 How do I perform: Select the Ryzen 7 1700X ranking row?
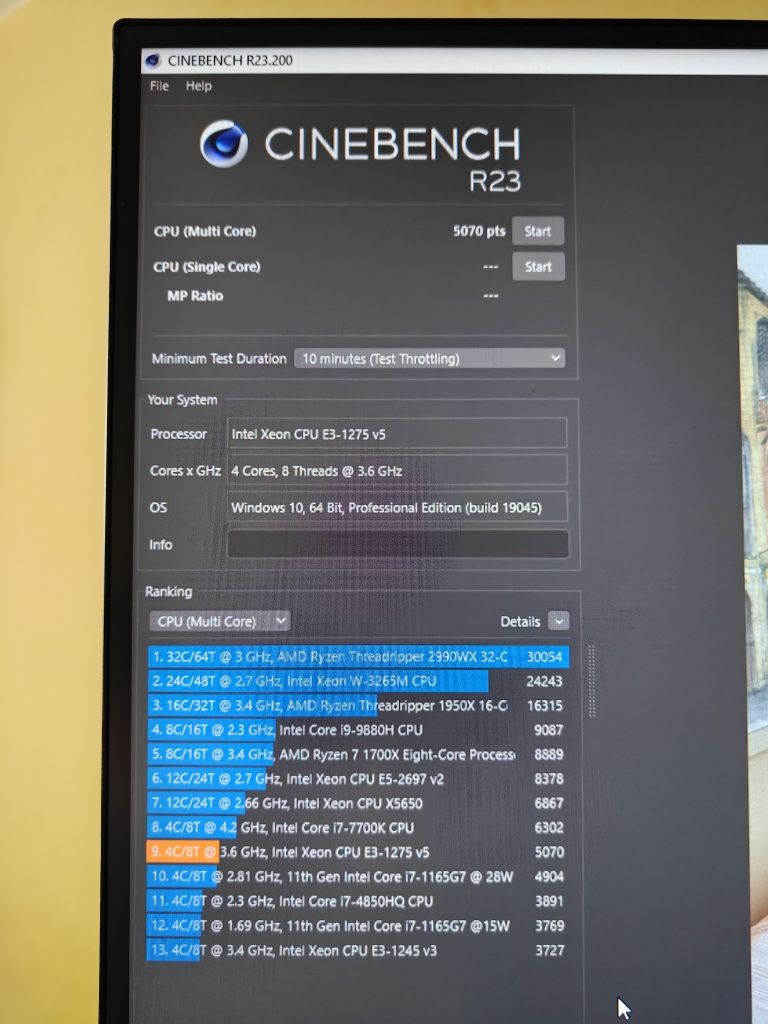(x=357, y=754)
